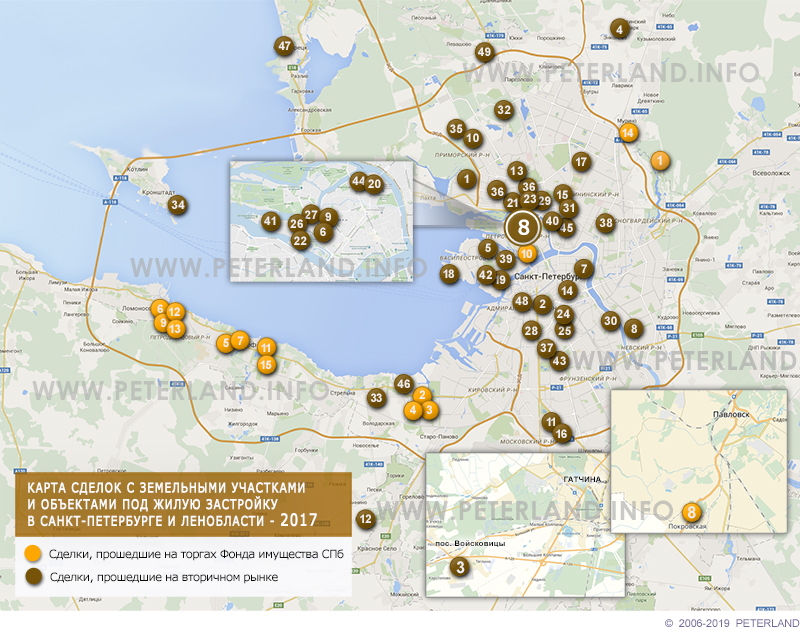
Task: Open brown marker 25
Action: (x=564, y=331)
